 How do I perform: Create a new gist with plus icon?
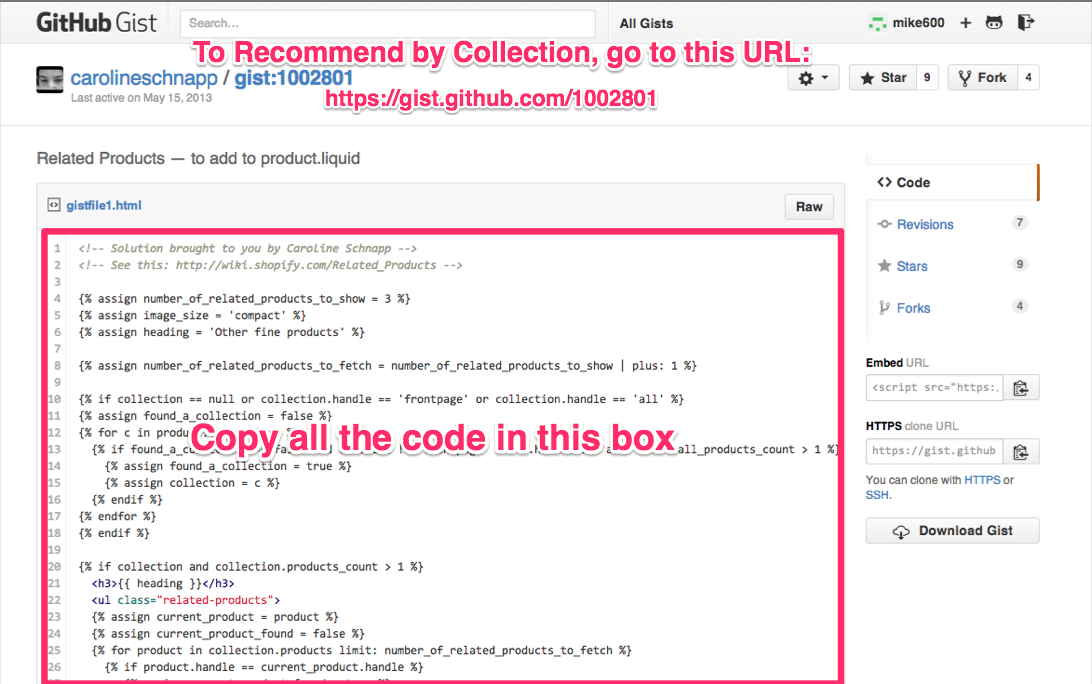(x=965, y=23)
